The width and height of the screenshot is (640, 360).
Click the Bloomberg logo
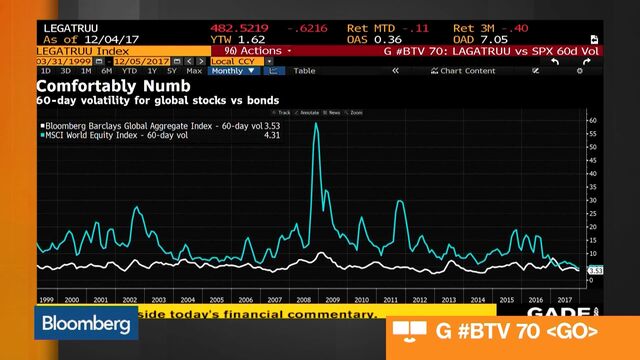point(86,323)
